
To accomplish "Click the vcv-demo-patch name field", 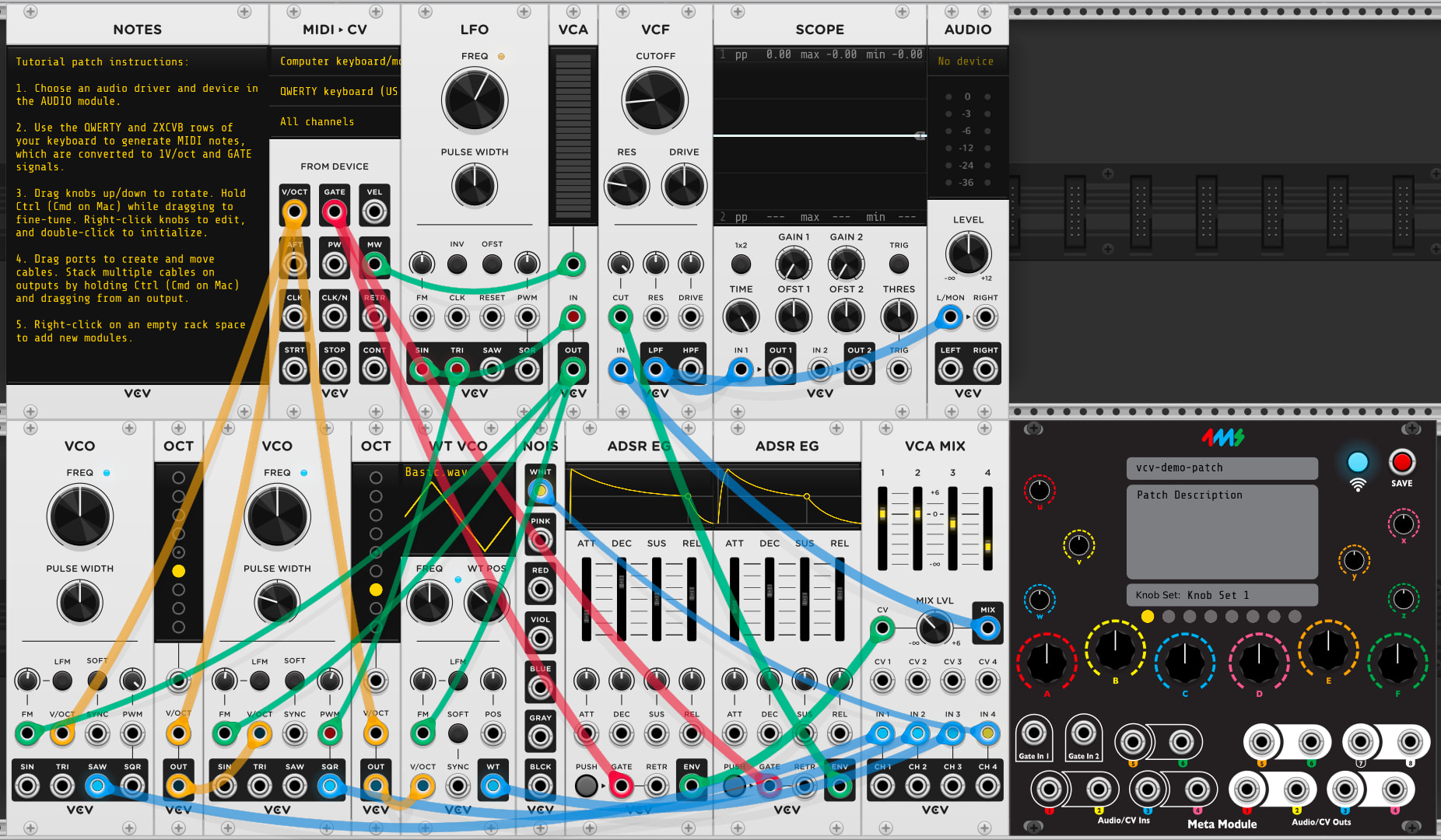I will (1222, 468).
